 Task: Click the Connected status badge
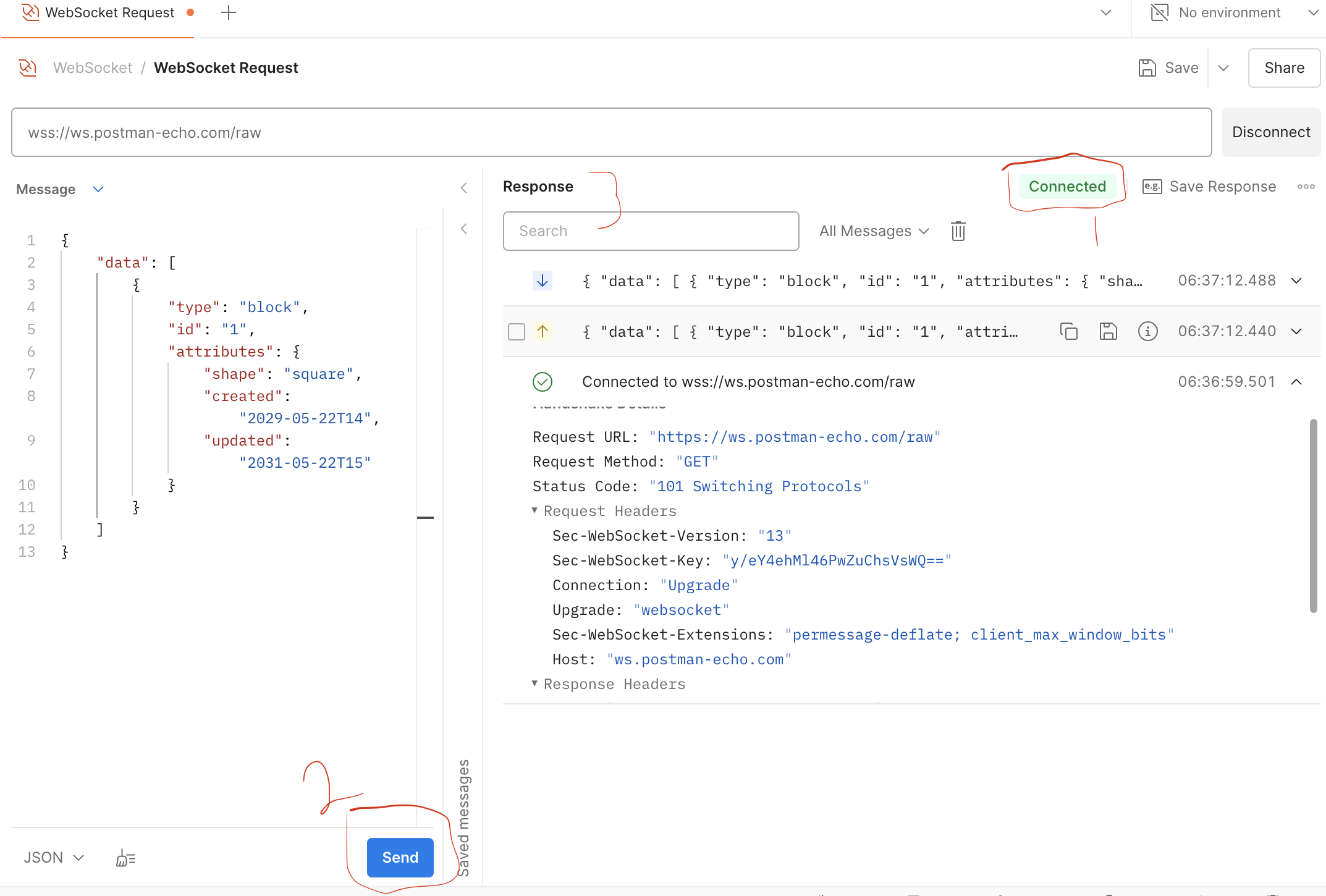coord(1067,187)
